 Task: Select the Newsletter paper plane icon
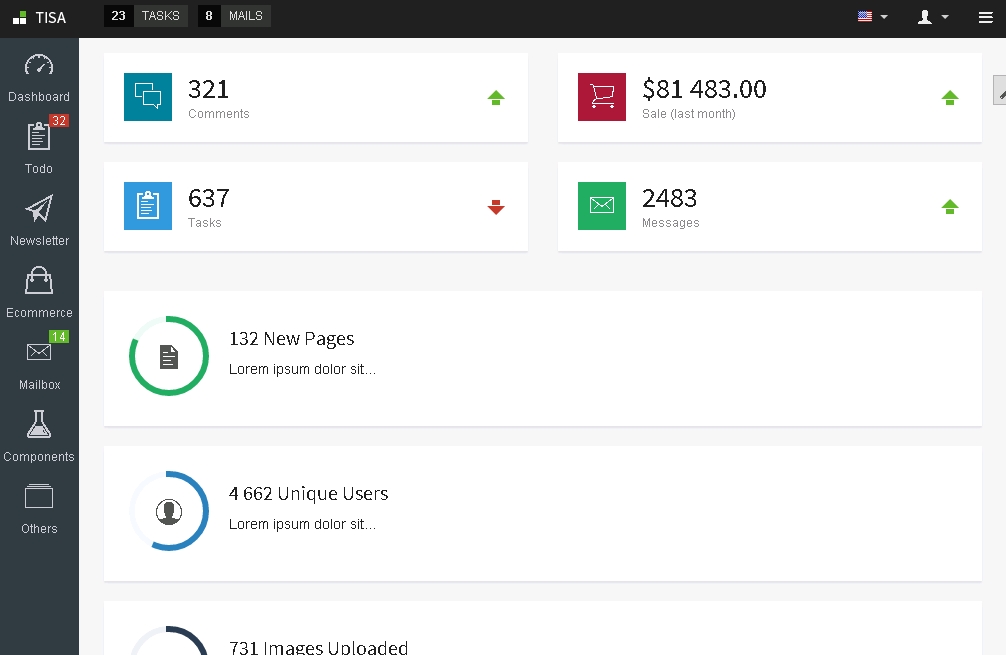pyautogui.click(x=39, y=209)
